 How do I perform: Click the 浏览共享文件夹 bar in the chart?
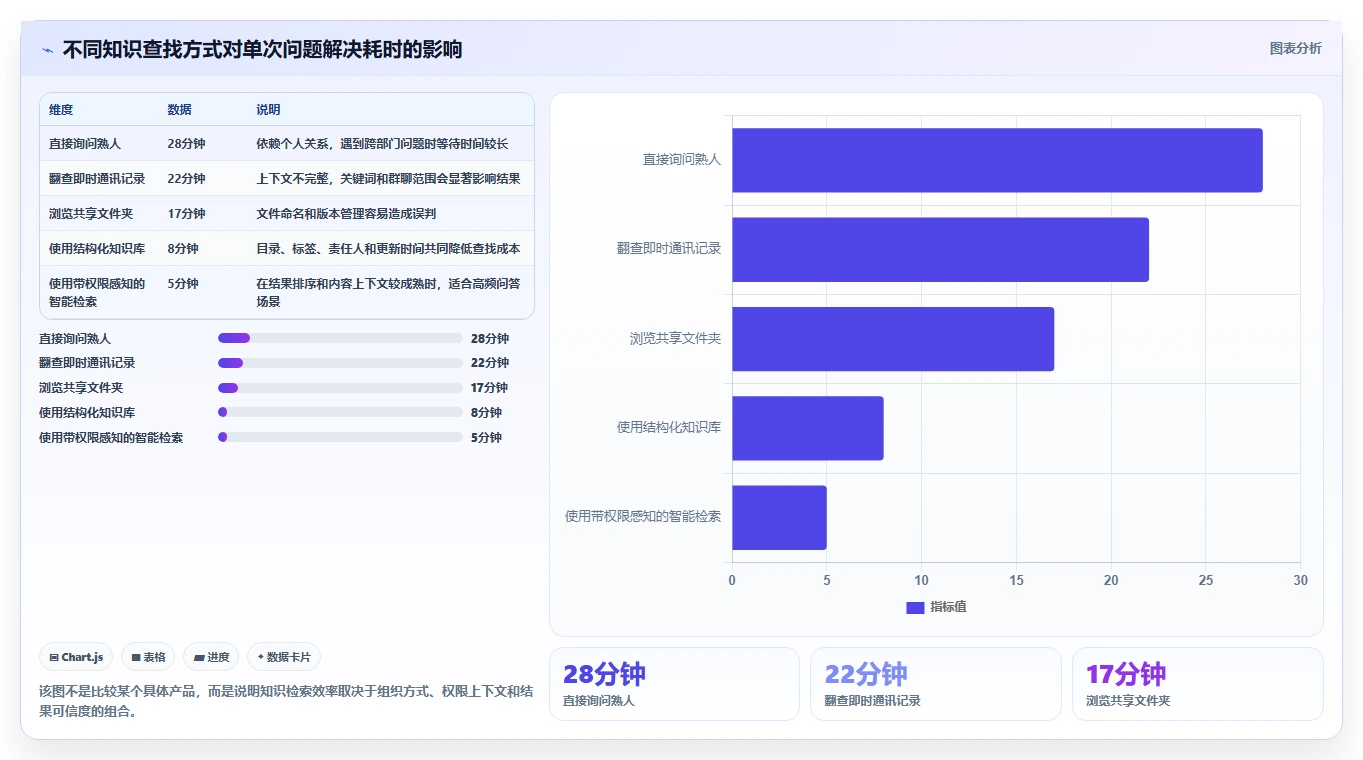coord(893,339)
